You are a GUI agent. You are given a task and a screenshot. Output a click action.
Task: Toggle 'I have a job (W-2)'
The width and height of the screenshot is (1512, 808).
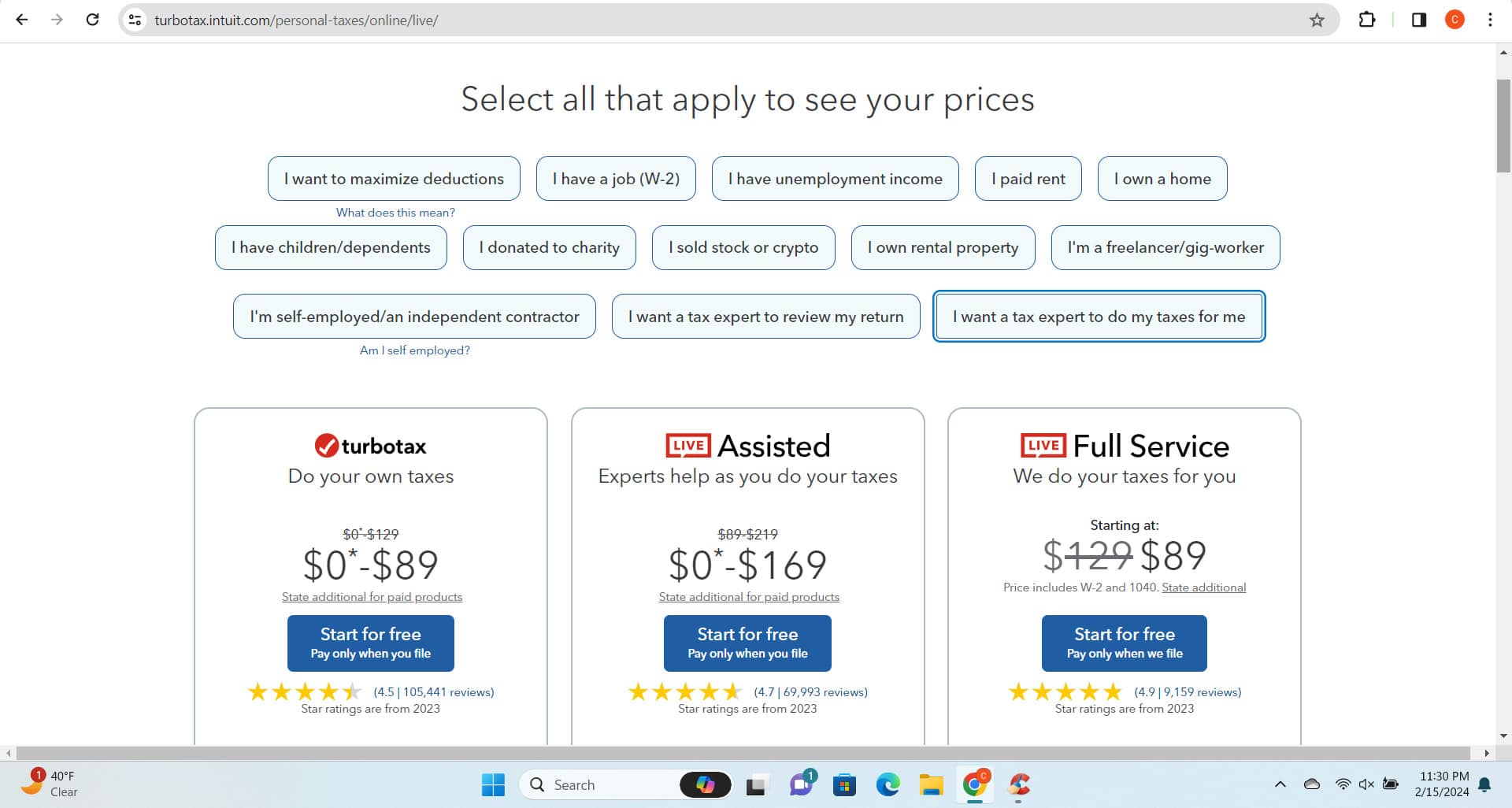pos(616,179)
